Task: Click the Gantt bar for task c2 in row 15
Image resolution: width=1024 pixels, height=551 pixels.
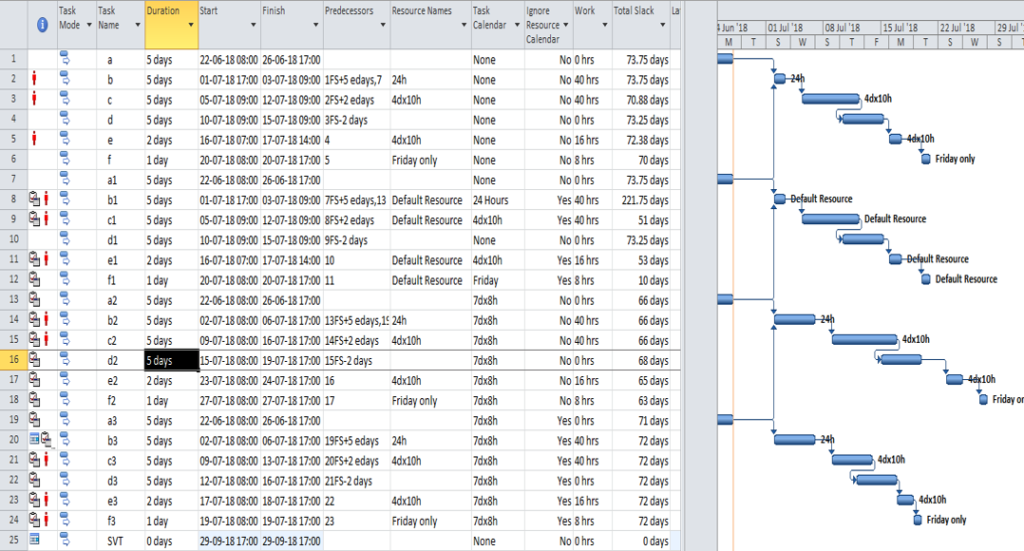Action: point(865,339)
